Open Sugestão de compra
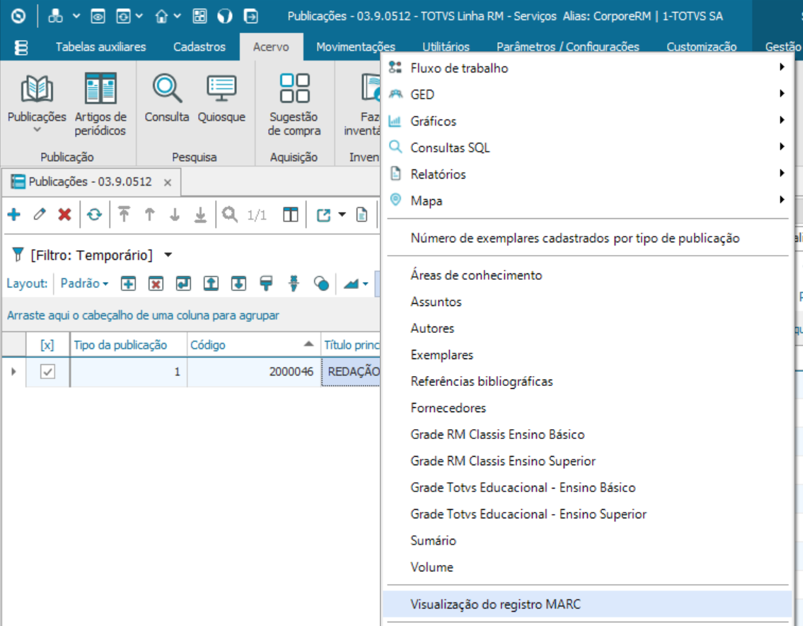 (294, 105)
